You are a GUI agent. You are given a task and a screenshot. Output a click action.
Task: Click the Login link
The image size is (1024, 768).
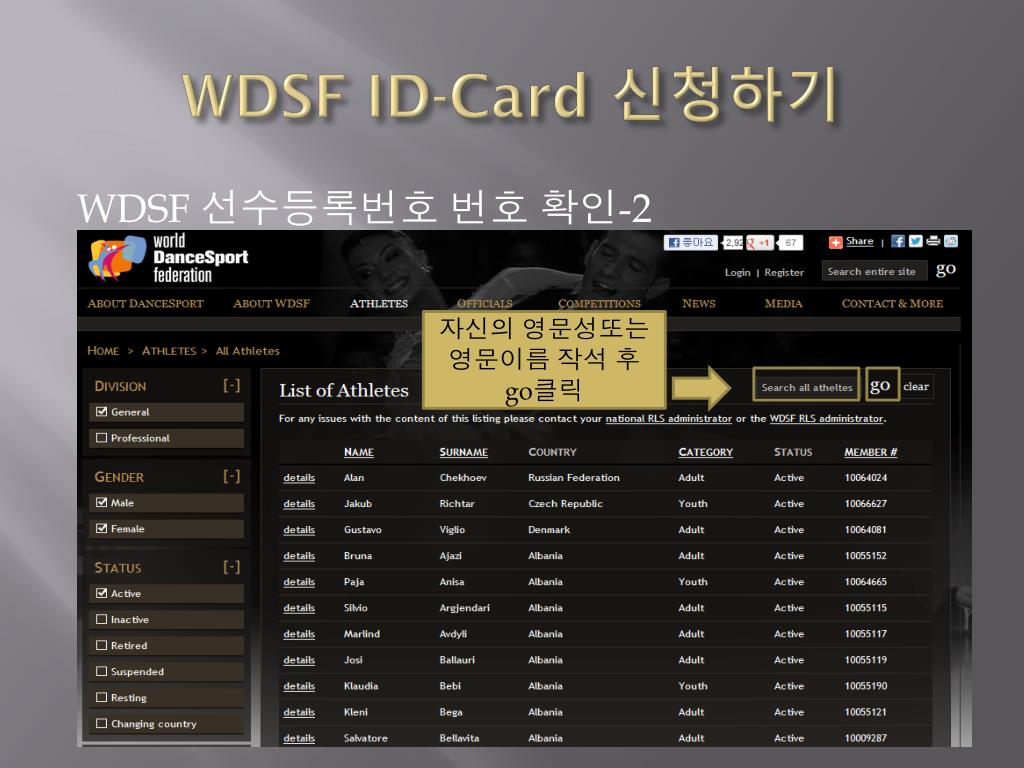point(737,272)
